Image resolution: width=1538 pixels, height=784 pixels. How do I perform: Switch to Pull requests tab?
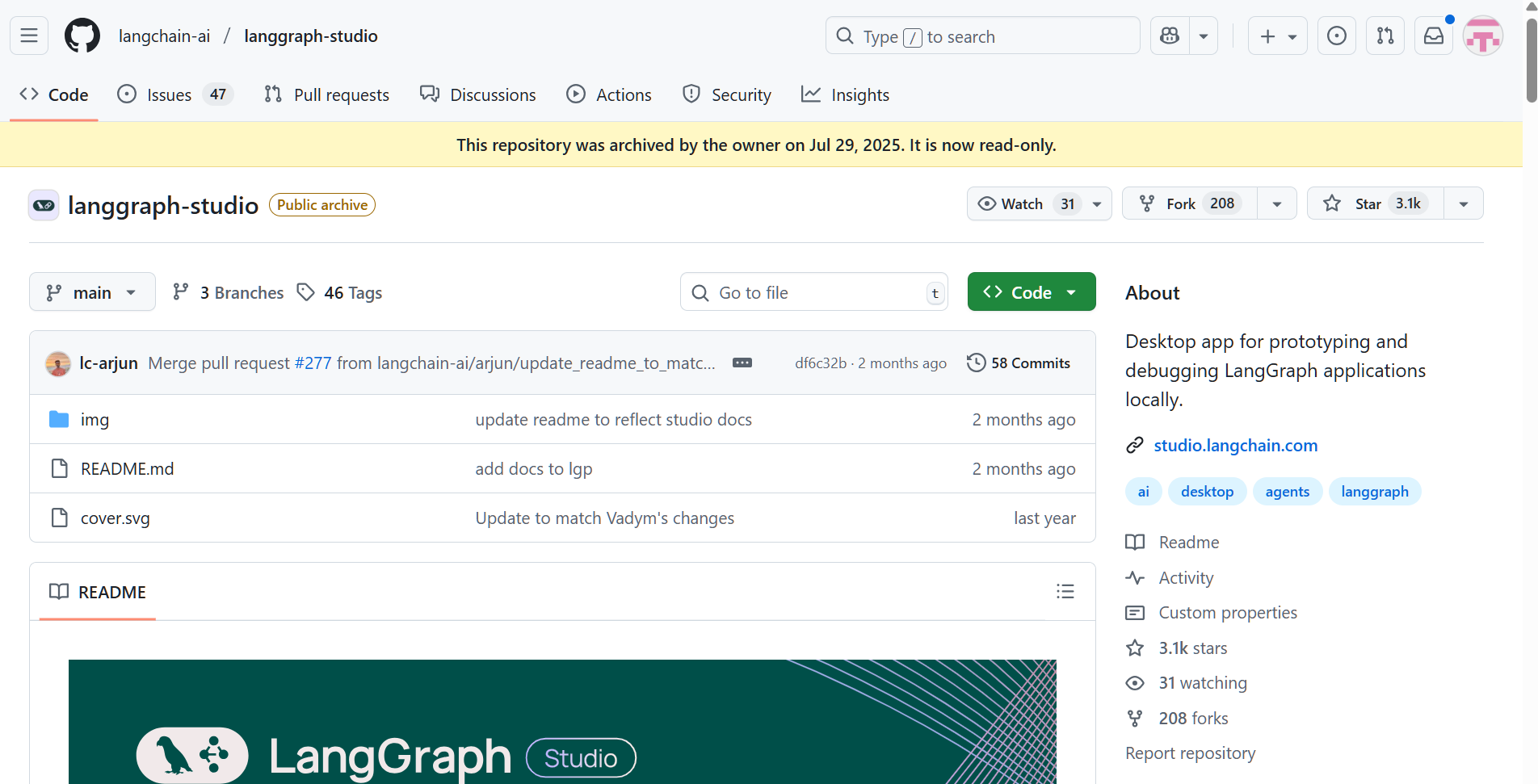pyautogui.click(x=326, y=94)
